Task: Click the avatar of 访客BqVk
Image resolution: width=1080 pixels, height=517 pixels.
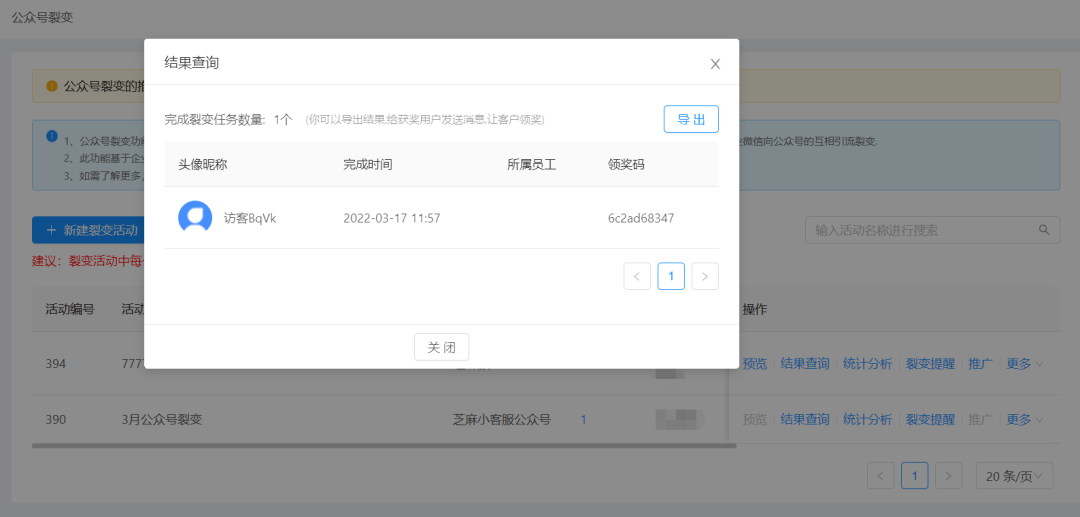Action: (195, 218)
